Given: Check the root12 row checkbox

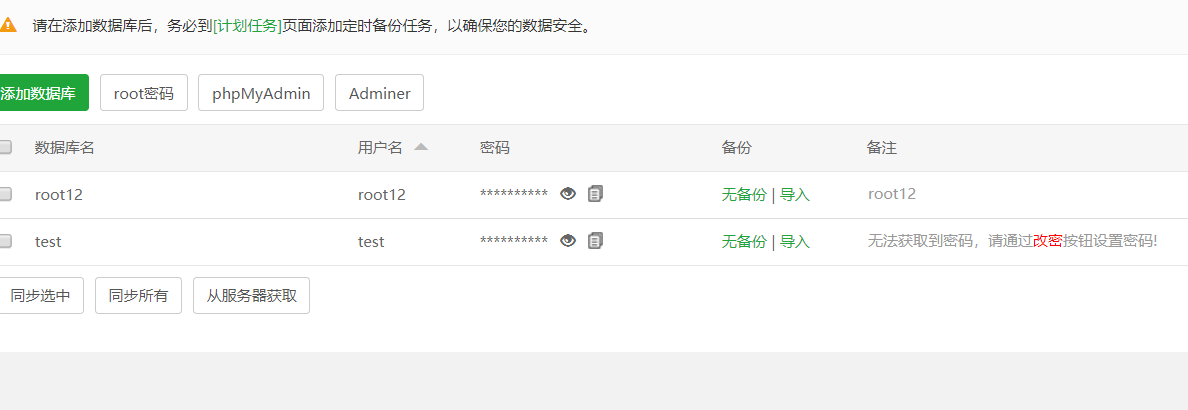Looking at the screenshot, I should click(x=5, y=194).
